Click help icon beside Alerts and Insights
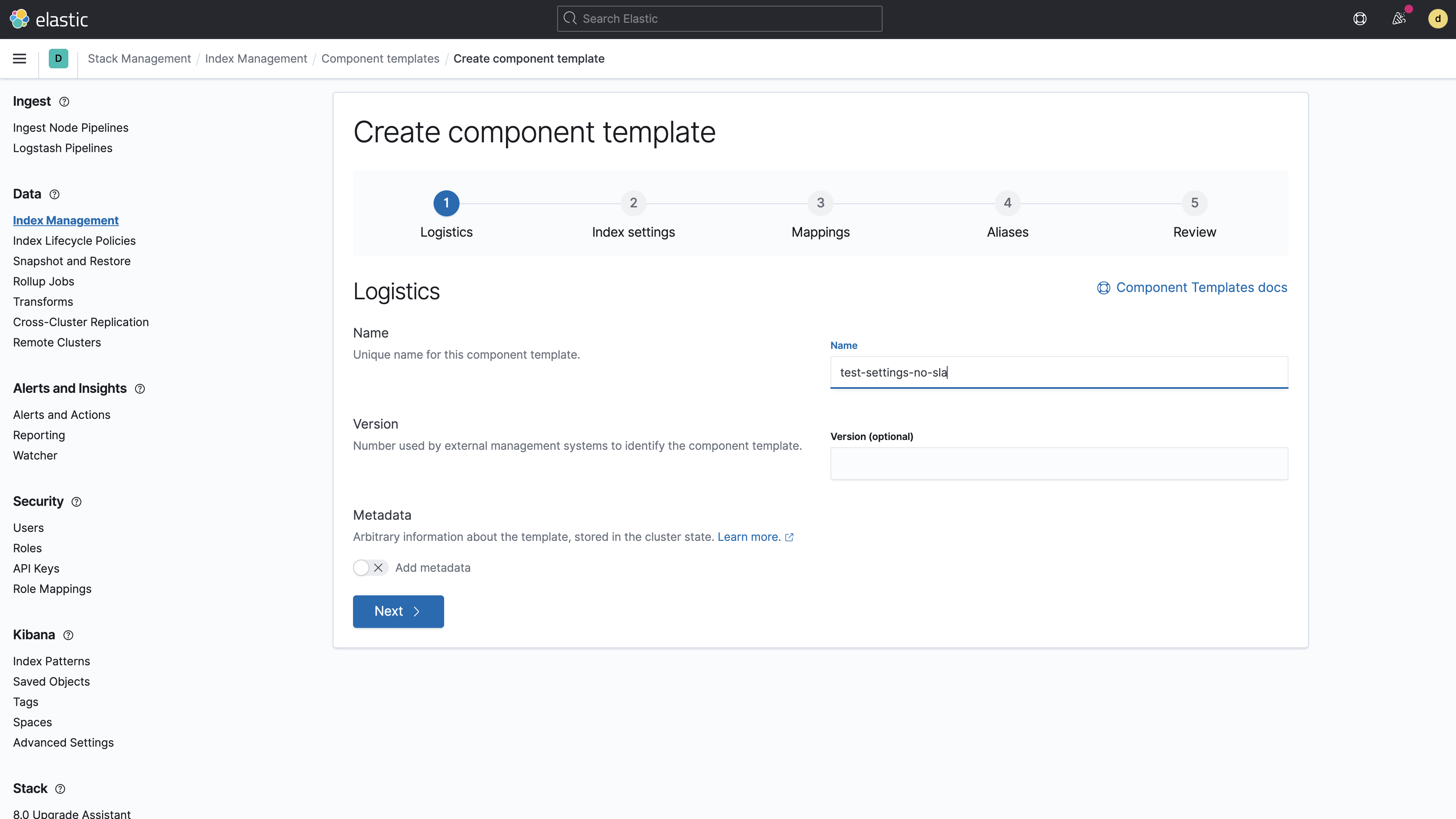The width and height of the screenshot is (1456, 819). (140, 389)
